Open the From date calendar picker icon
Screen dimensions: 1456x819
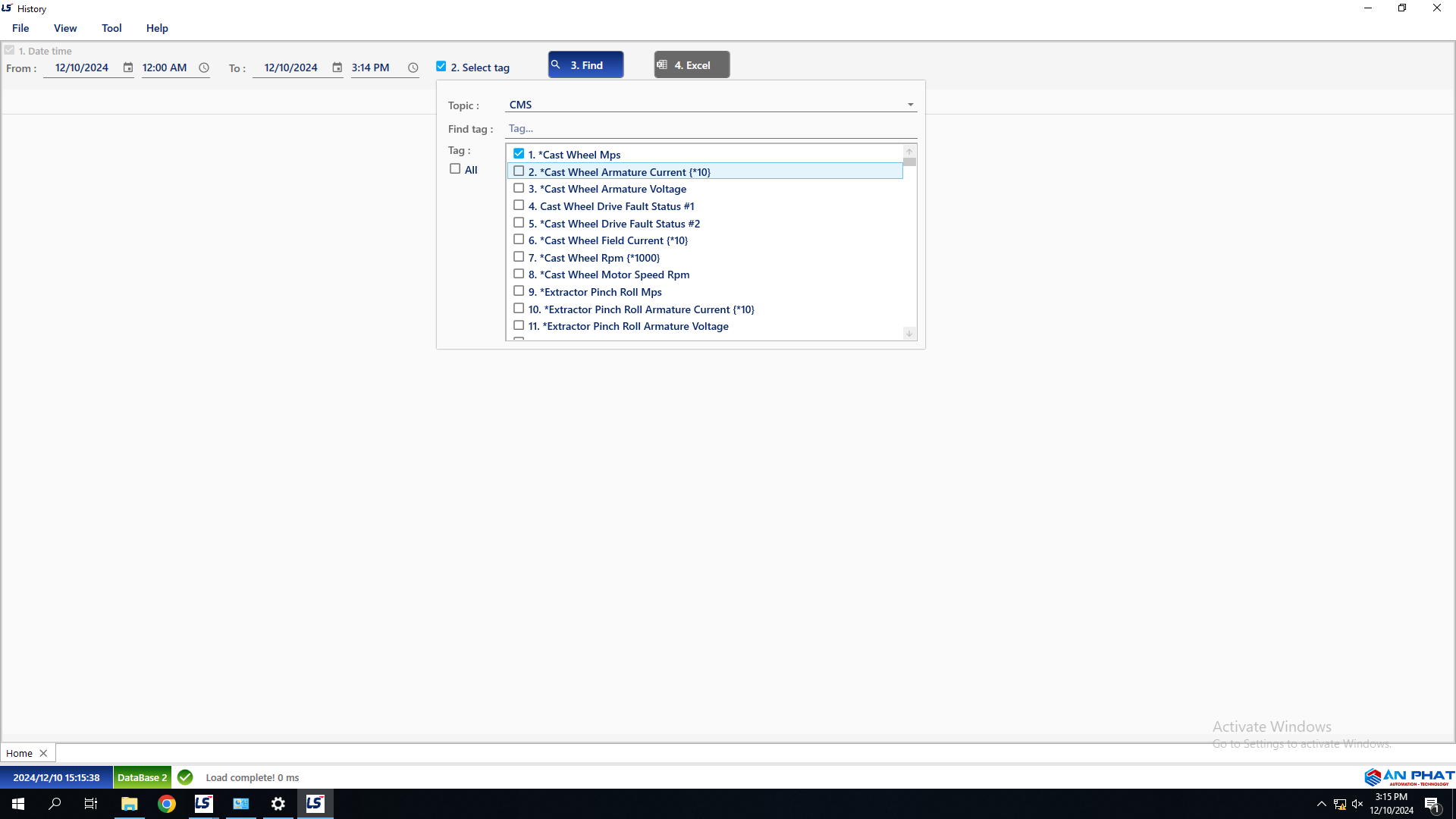click(128, 67)
